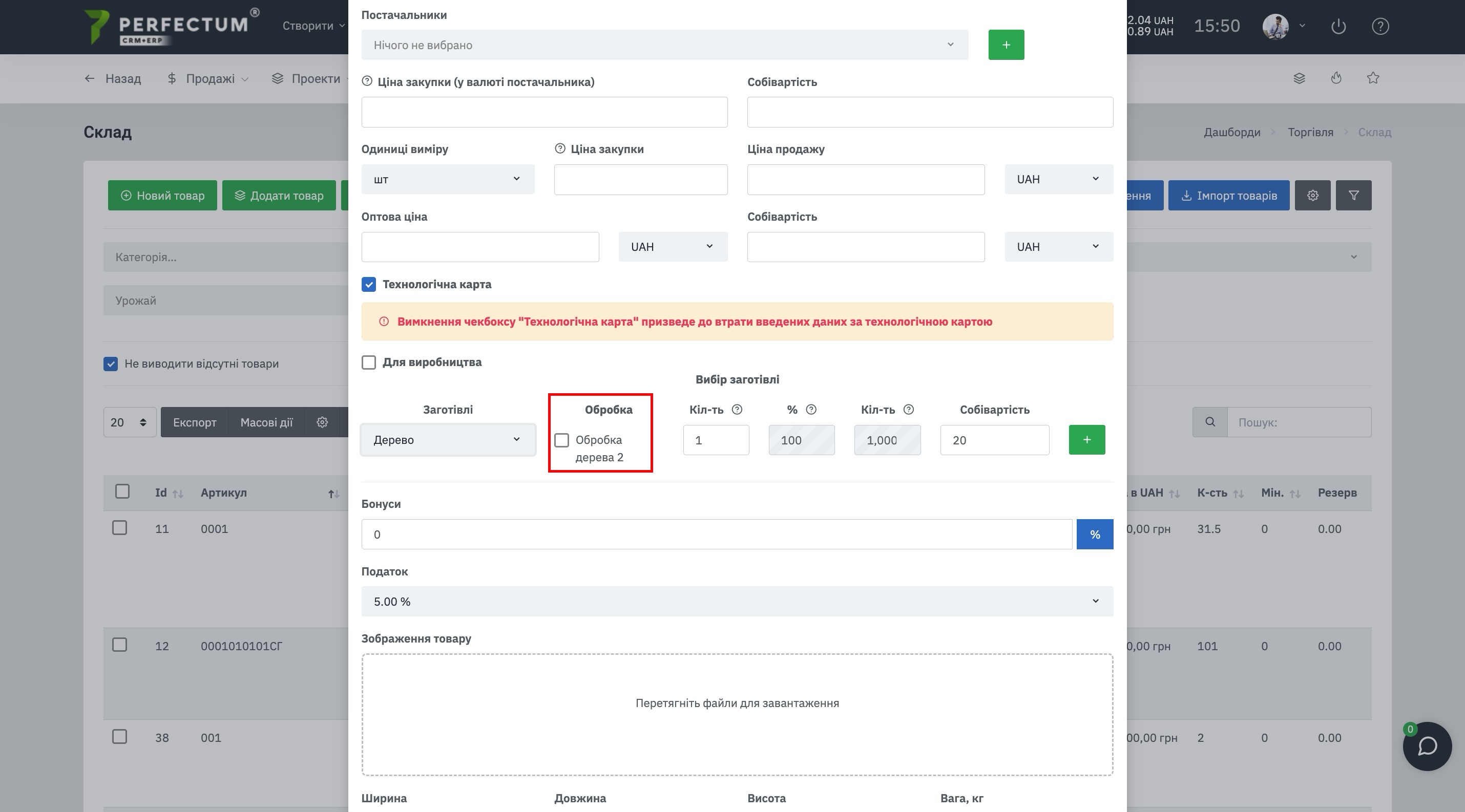The width and height of the screenshot is (1465, 812).
Task: Click the Новий товар button
Action: (x=163, y=196)
